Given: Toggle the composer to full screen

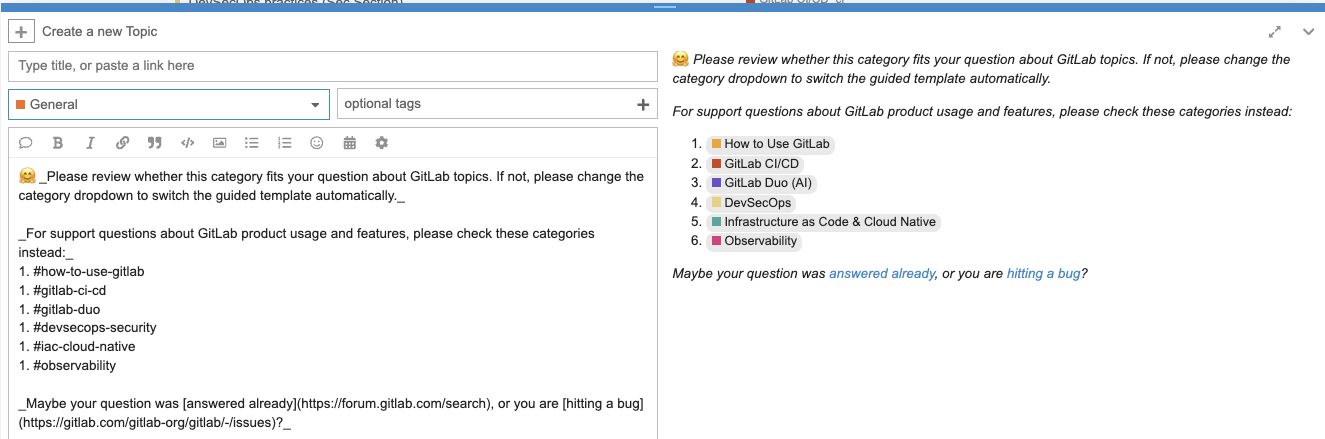Looking at the screenshot, I should coord(1275,32).
